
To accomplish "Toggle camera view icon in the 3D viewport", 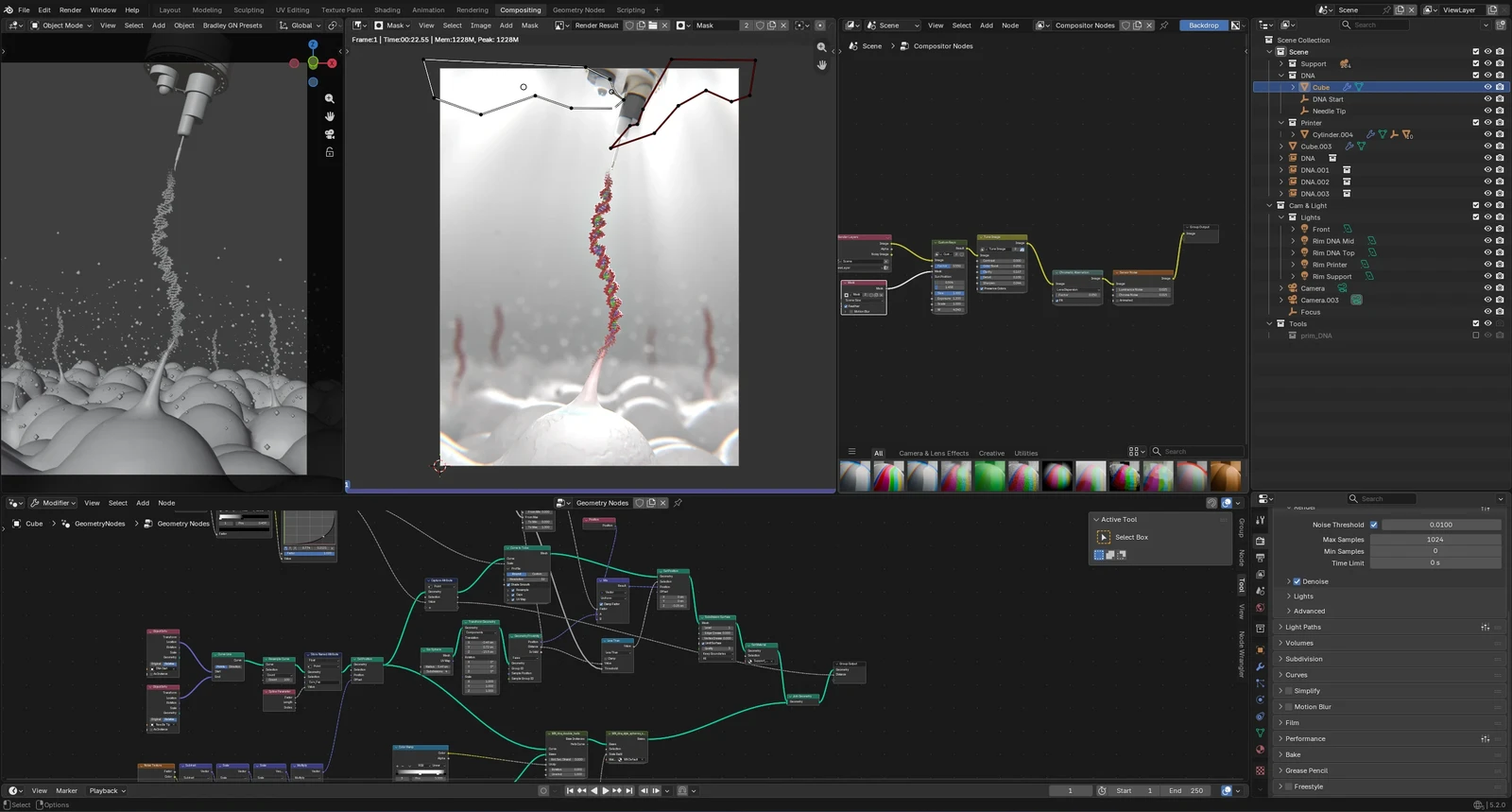I will pyautogui.click(x=330, y=133).
